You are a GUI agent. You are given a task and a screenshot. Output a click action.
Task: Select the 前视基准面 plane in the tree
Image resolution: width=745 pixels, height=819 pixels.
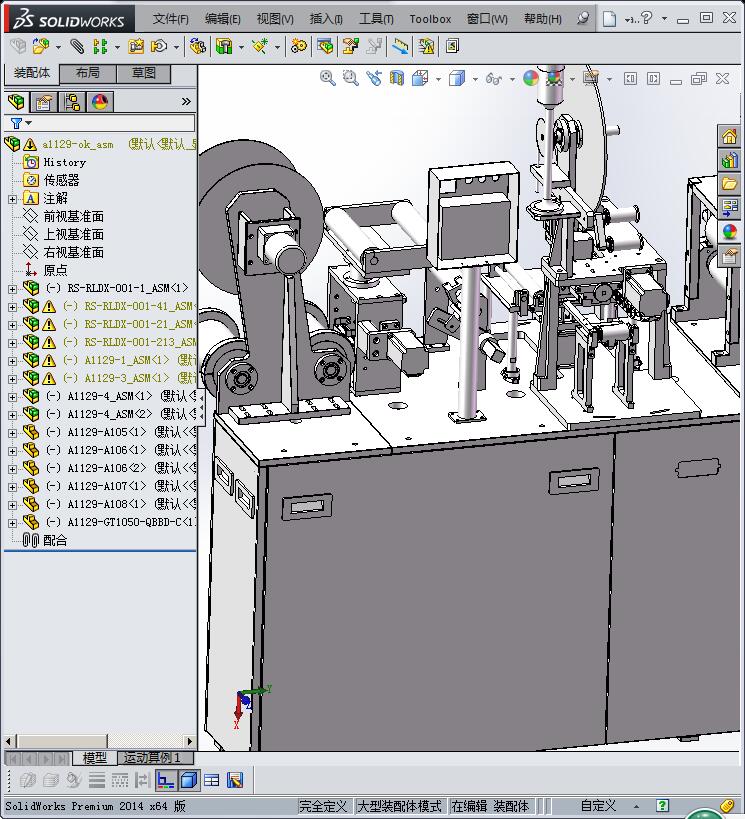(x=73, y=217)
